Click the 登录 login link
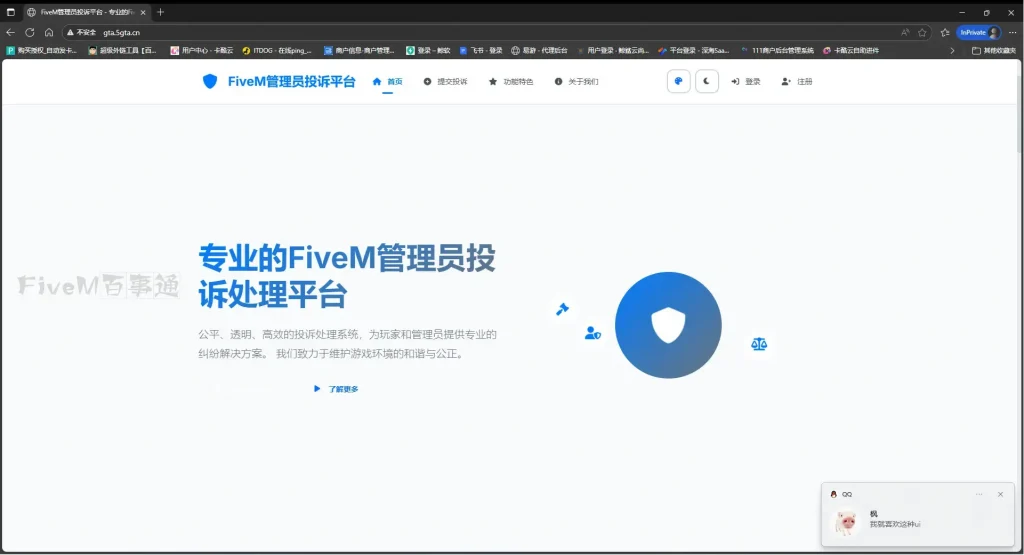 (746, 82)
